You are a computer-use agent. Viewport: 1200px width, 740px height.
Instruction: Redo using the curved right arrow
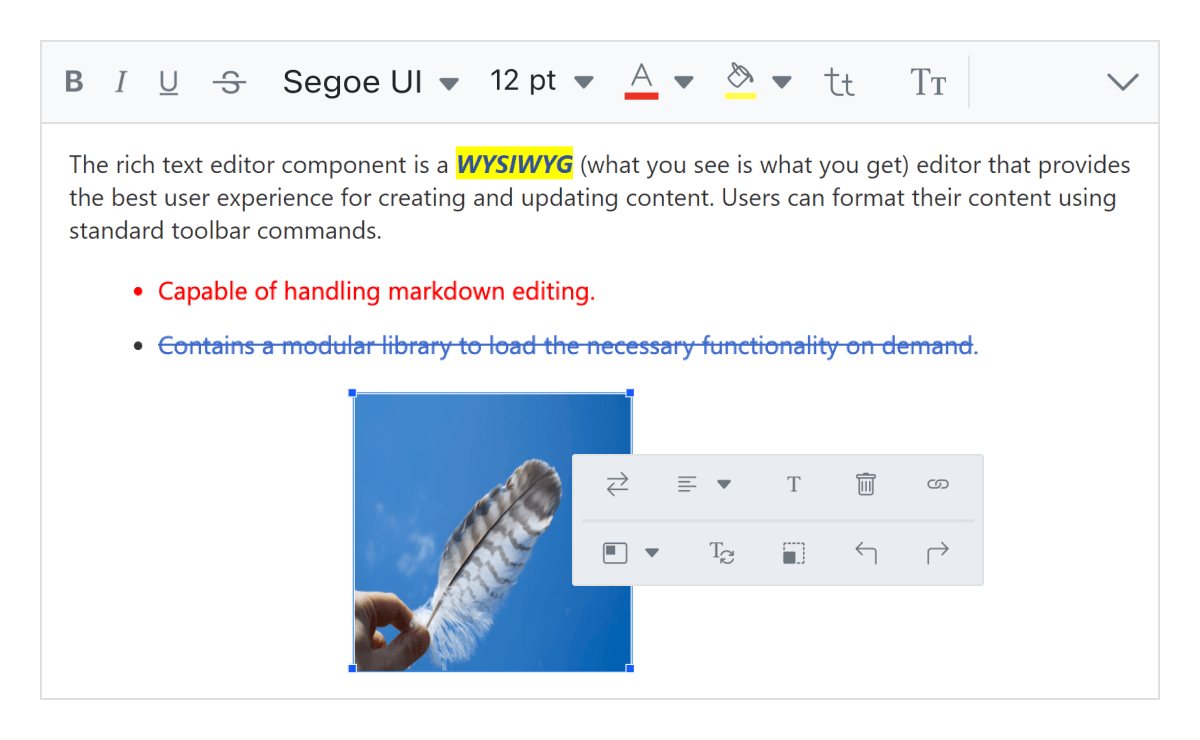click(937, 552)
